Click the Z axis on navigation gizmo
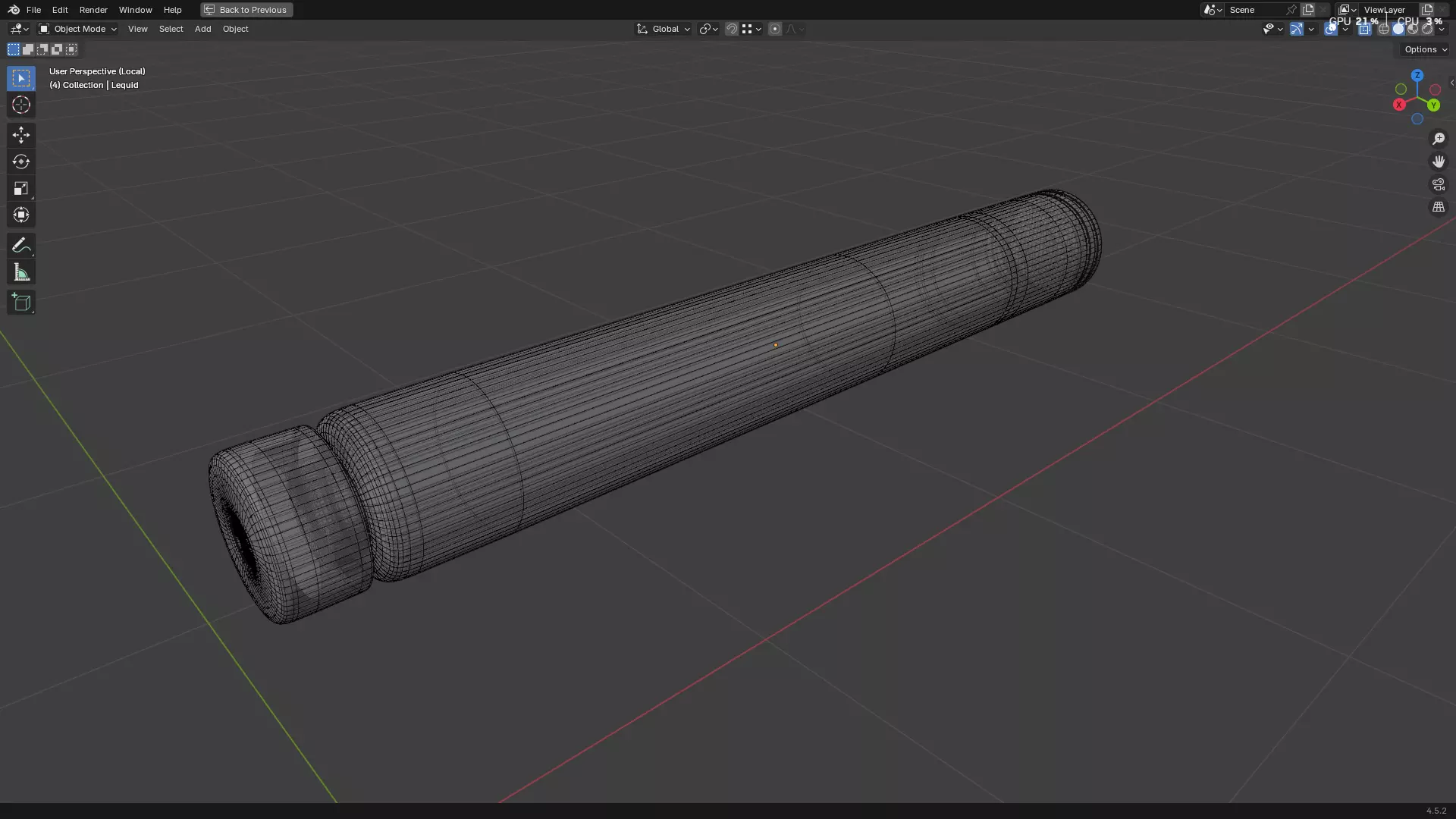1456x819 pixels. (x=1417, y=76)
